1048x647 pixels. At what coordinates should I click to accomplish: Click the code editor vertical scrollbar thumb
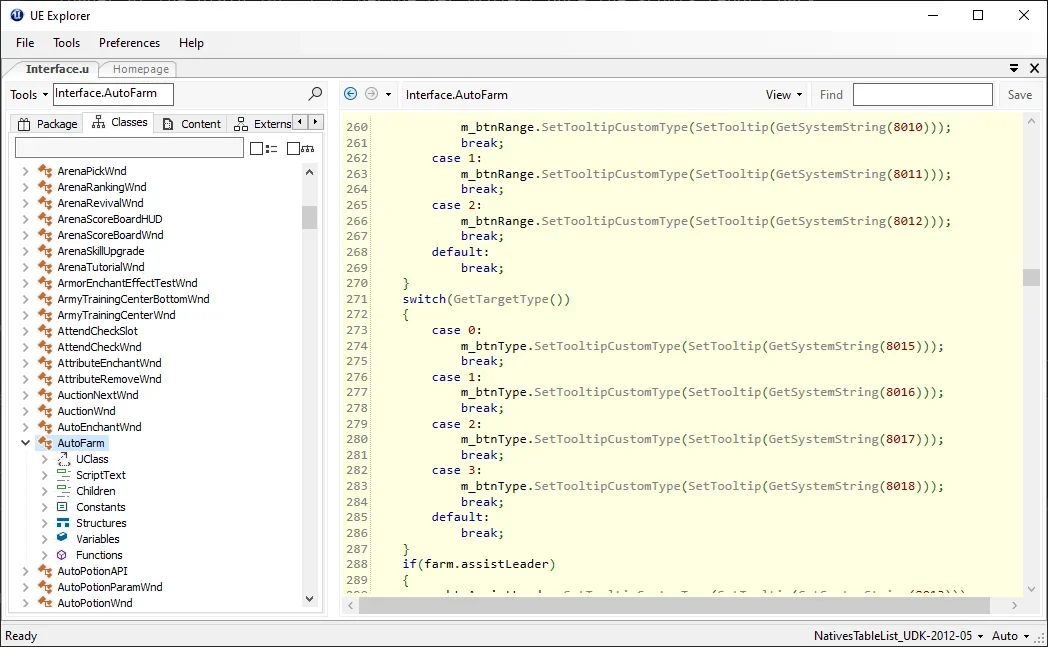[1031, 277]
